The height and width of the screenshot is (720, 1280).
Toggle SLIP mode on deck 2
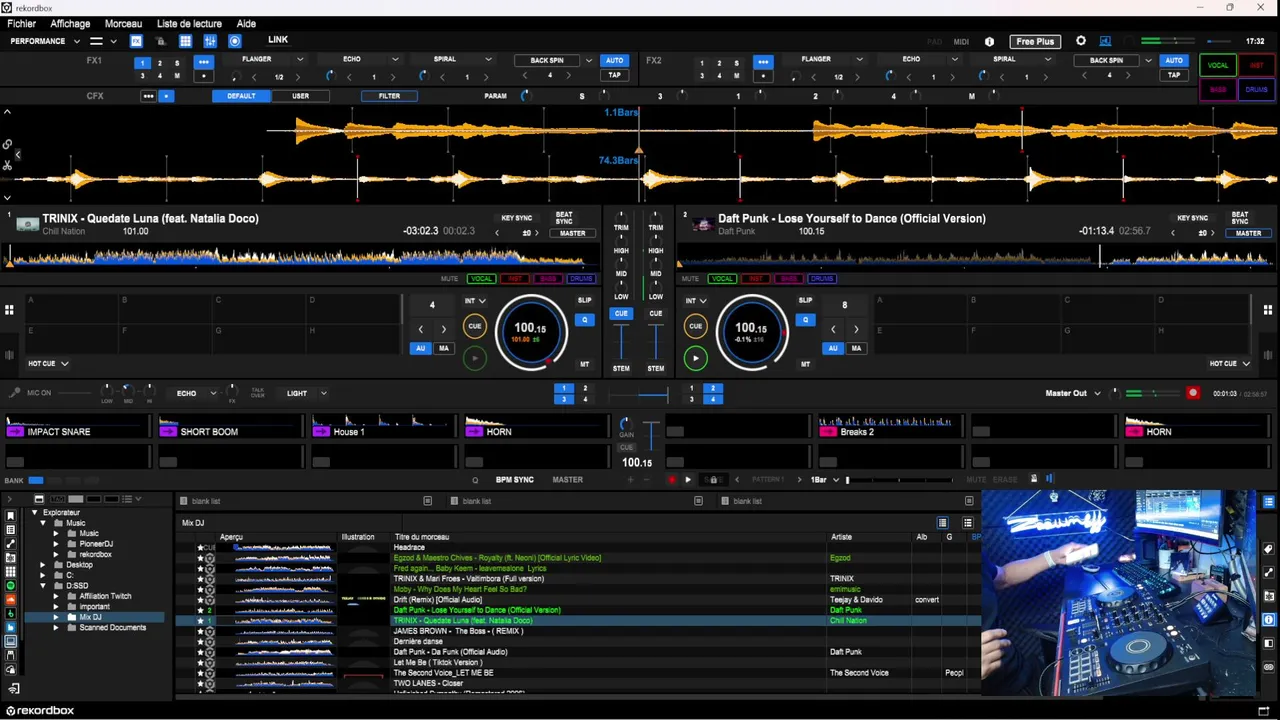coord(805,300)
